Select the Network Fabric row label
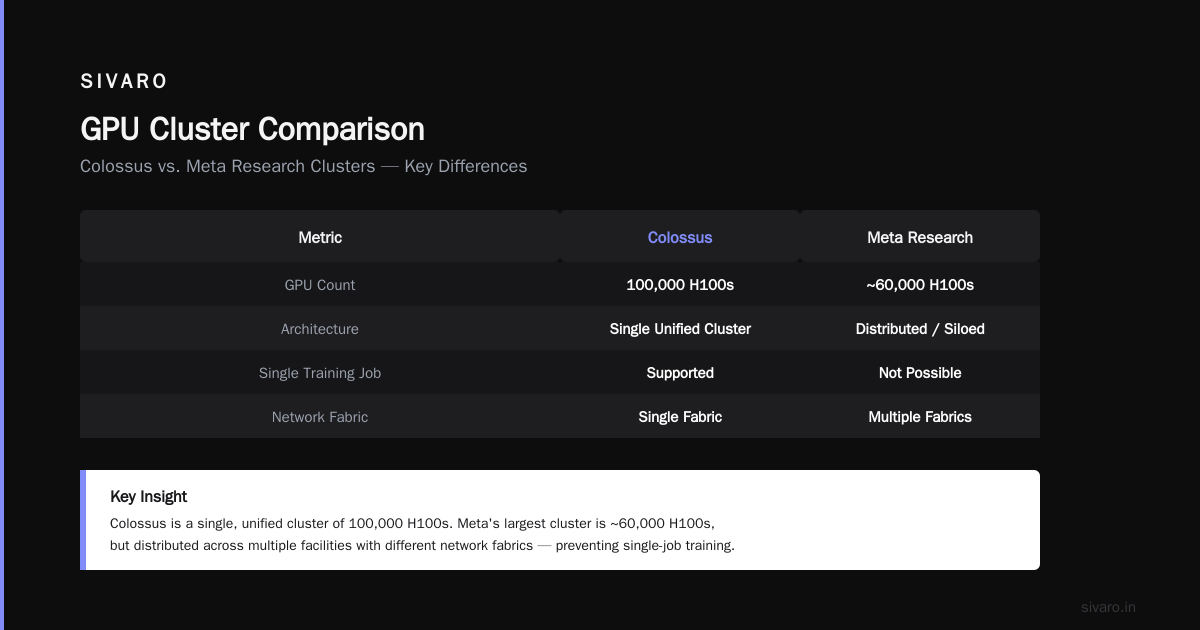 click(320, 417)
